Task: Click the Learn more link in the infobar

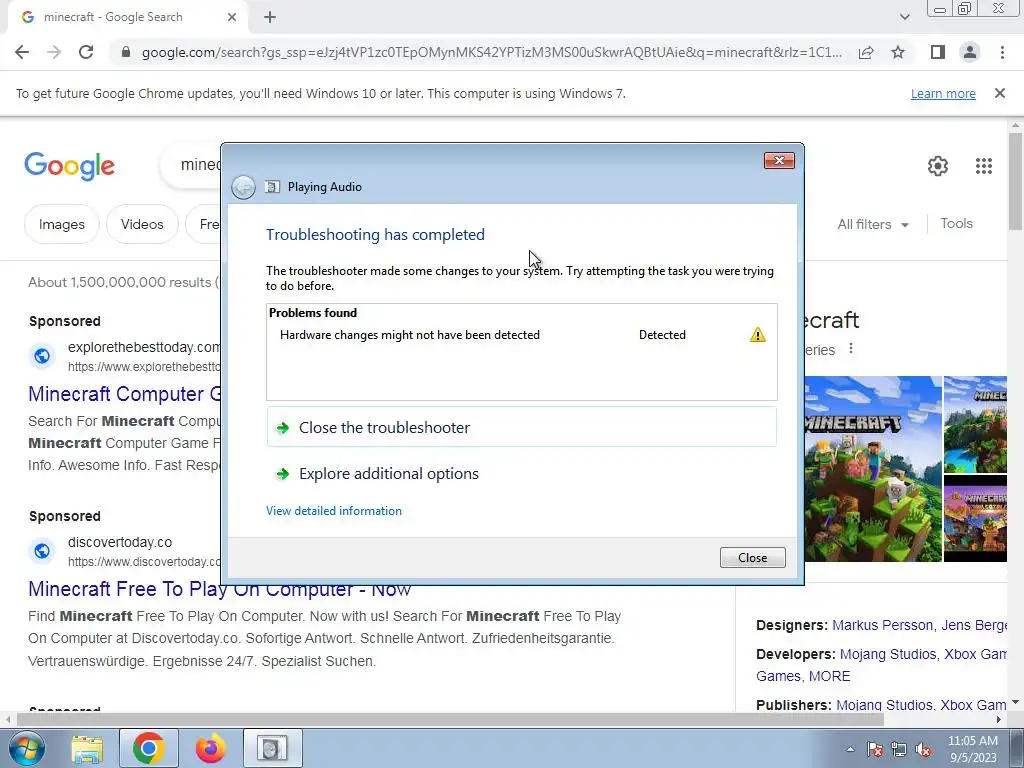Action: [943, 94]
